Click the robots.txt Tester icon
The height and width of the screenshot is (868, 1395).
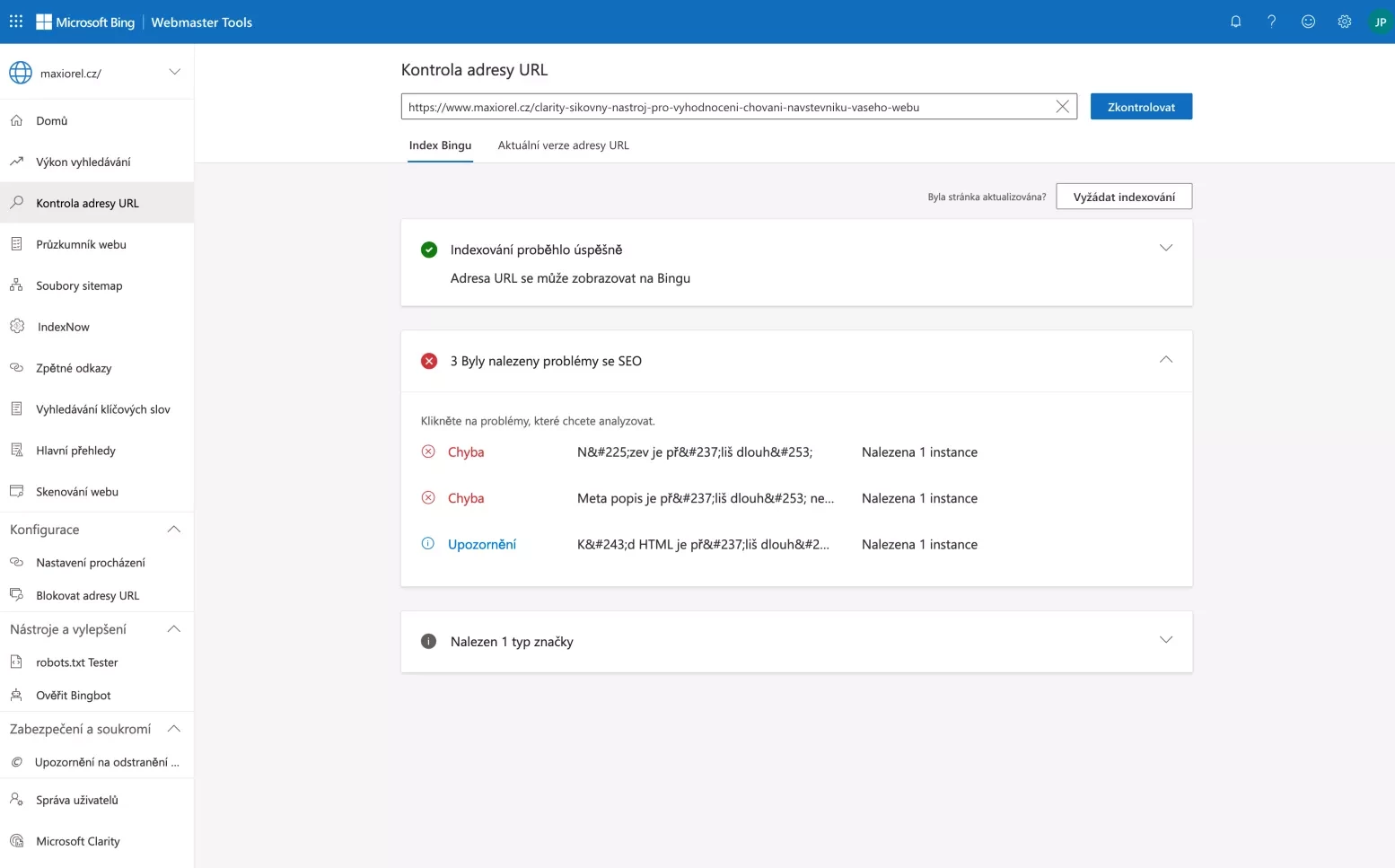click(16, 662)
